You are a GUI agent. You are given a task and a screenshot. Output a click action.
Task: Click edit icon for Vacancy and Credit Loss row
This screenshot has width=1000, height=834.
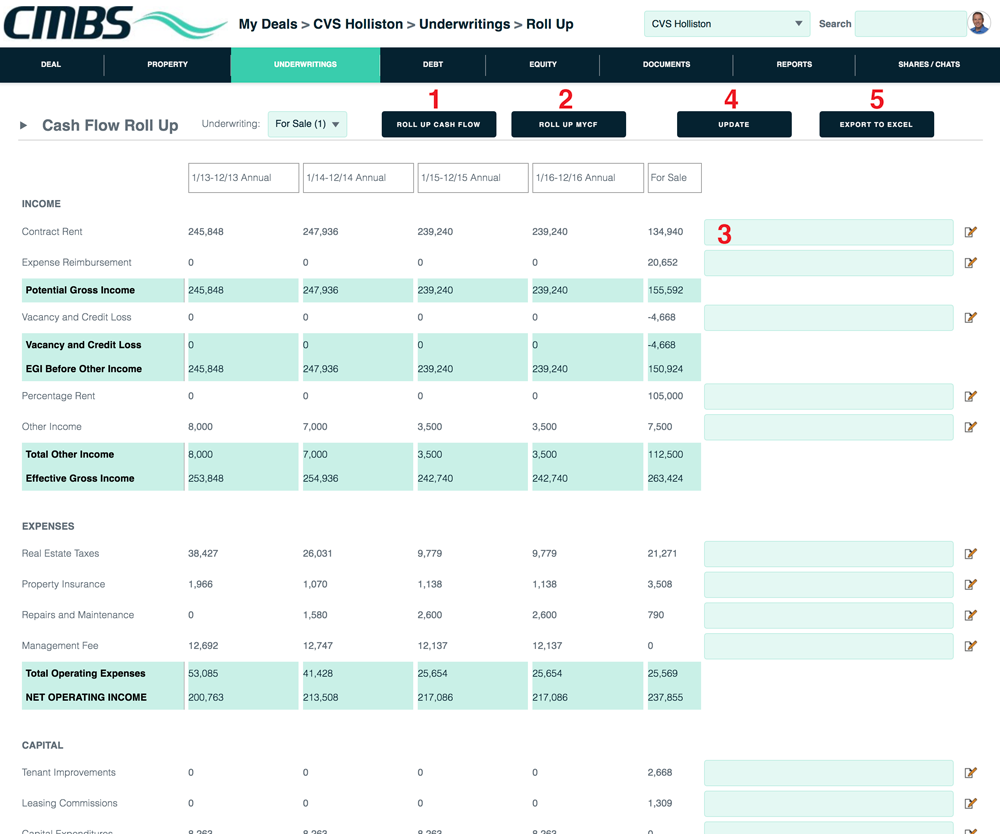[x=971, y=318]
